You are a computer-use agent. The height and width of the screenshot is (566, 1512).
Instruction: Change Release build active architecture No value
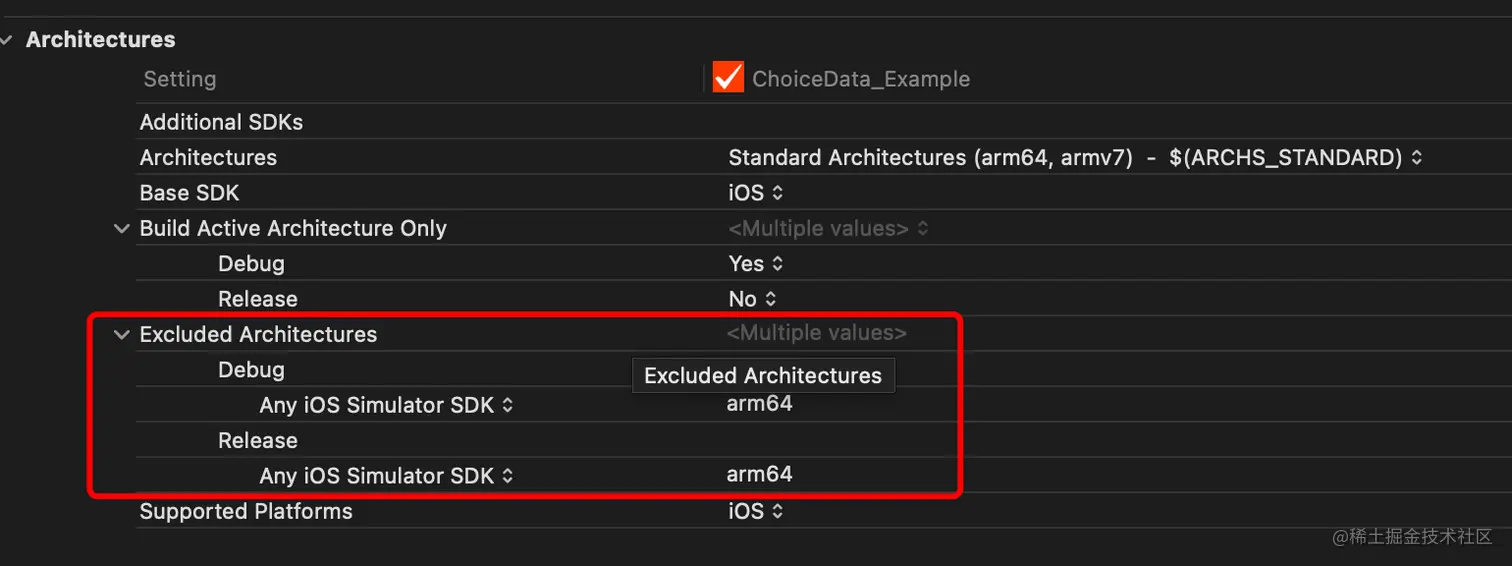[752, 299]
